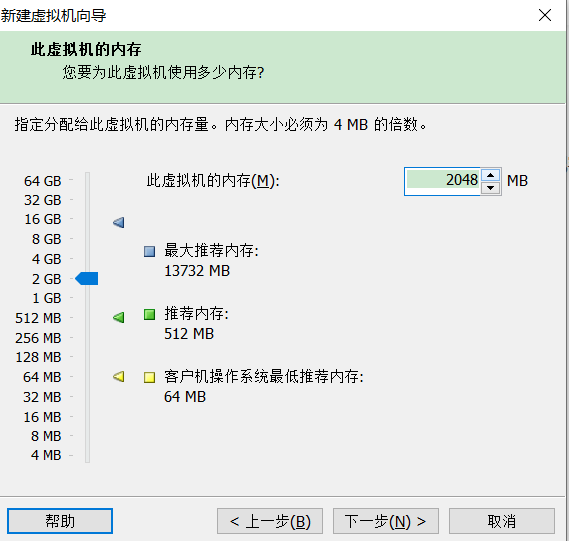Decrease memory with the spinner down arrow

[491, 188]
